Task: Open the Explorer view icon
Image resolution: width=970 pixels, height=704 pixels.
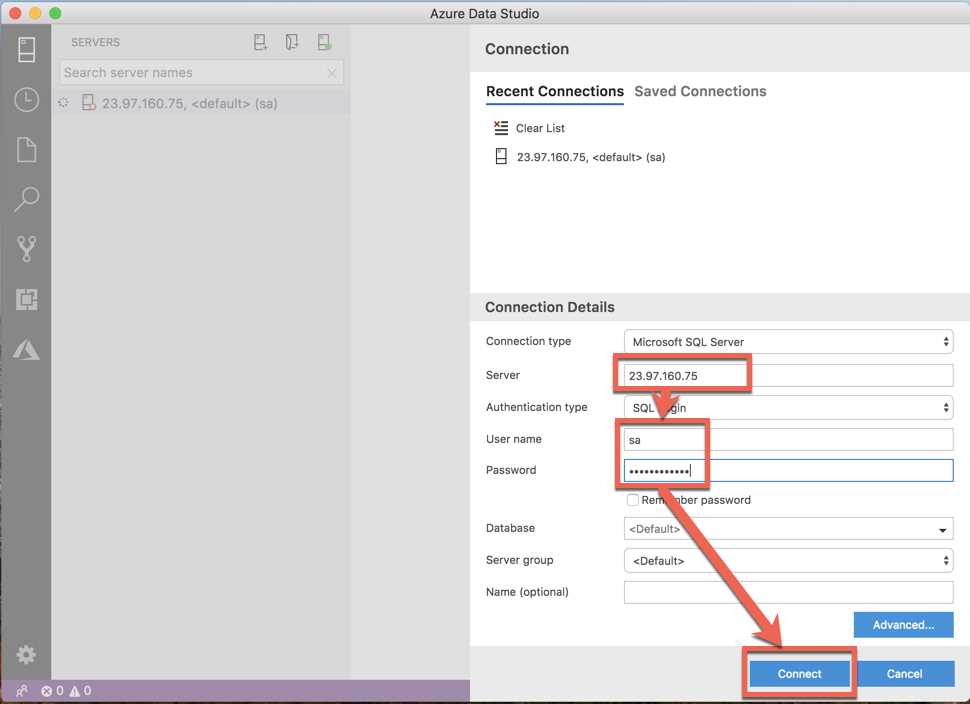Action: click(24, 150)
